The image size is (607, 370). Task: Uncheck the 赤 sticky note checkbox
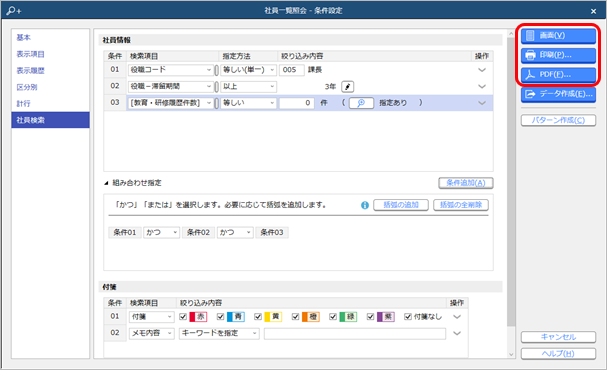tap(183, 317)
